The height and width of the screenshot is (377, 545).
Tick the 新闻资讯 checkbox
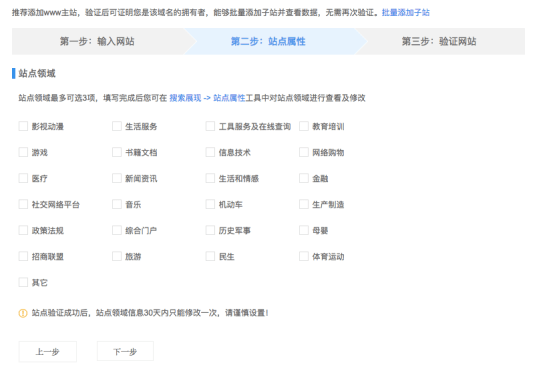tap(117, 178)
